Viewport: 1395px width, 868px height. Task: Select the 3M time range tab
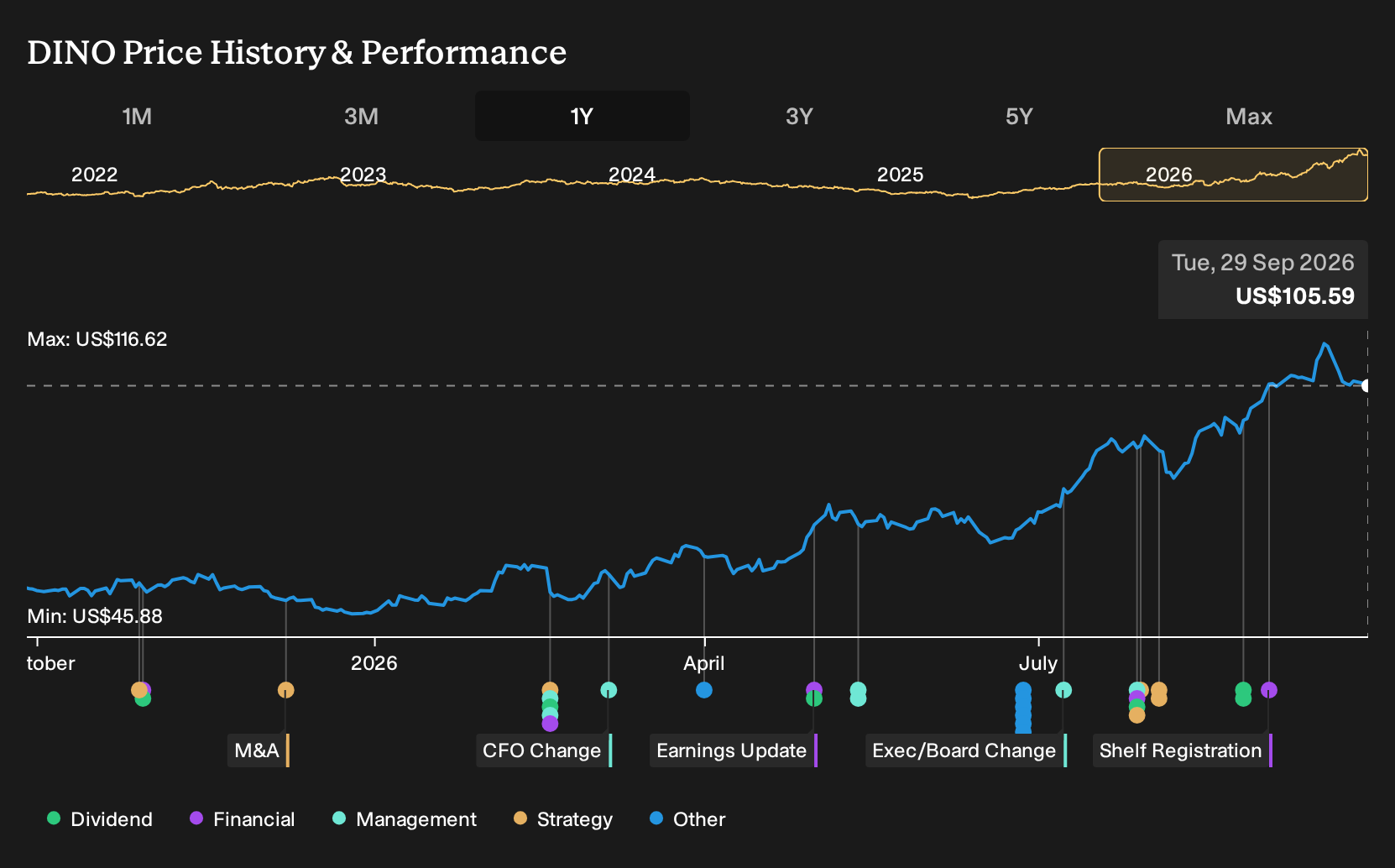tap(361, 116)
